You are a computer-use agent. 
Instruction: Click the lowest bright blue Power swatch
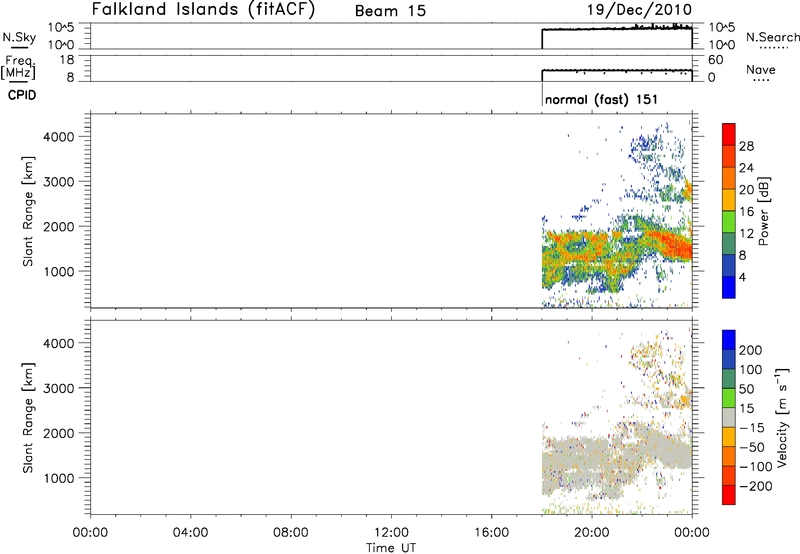[x=729, y=287]
